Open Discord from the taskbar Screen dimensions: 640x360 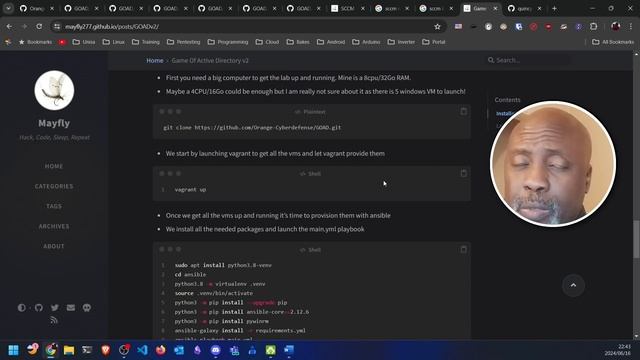[216, 350]
